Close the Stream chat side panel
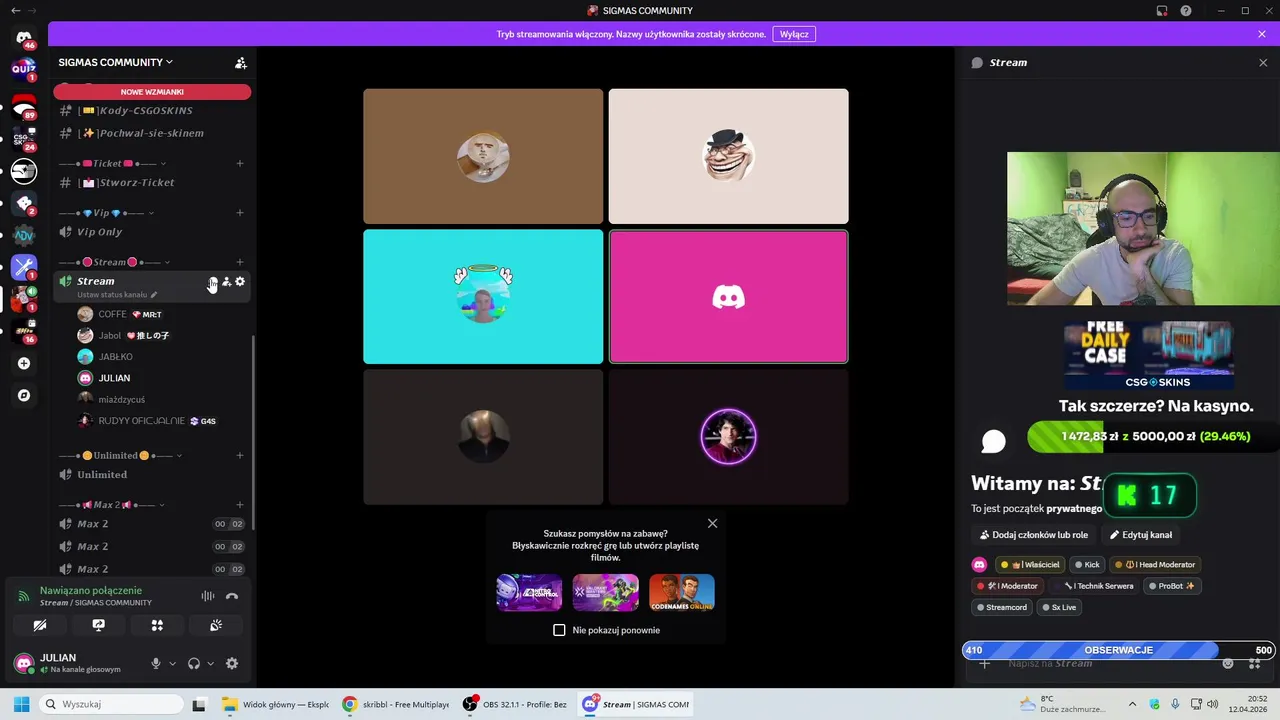1280x720 pixels. coord(1262,62)
